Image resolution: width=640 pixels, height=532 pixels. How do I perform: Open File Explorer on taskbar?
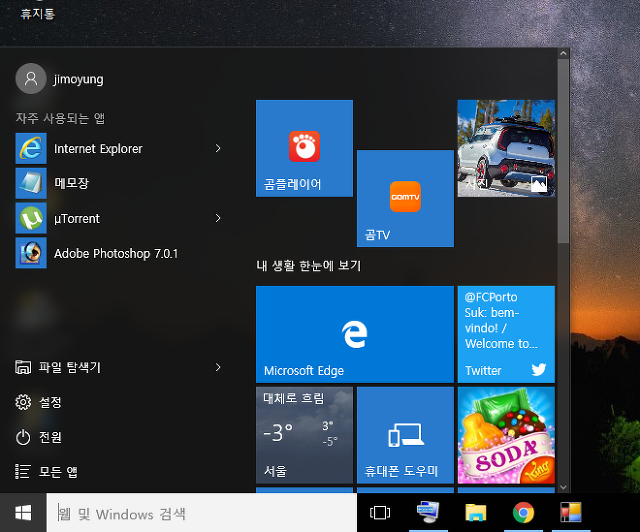point(476,513)
